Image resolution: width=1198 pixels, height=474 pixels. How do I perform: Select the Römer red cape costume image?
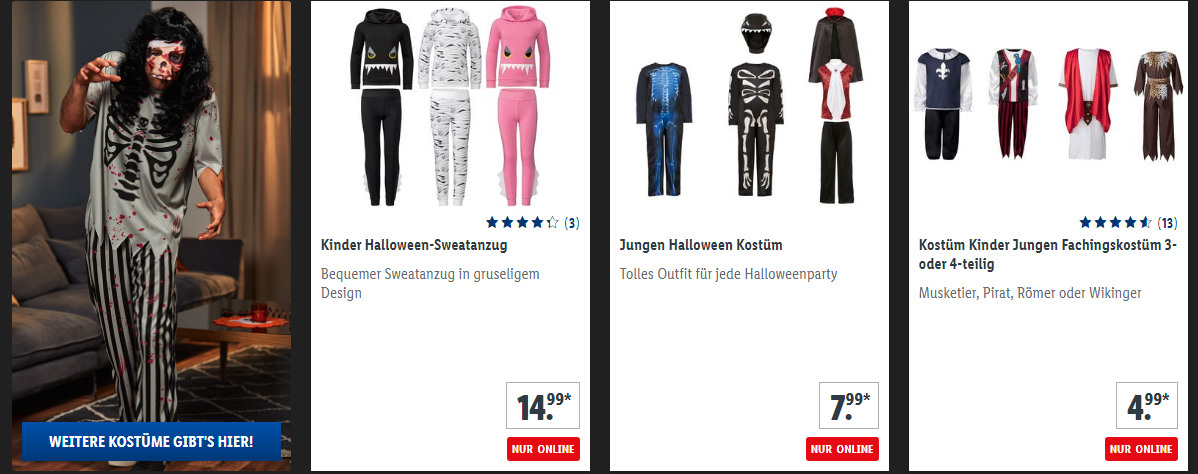tap(1088, 104)
